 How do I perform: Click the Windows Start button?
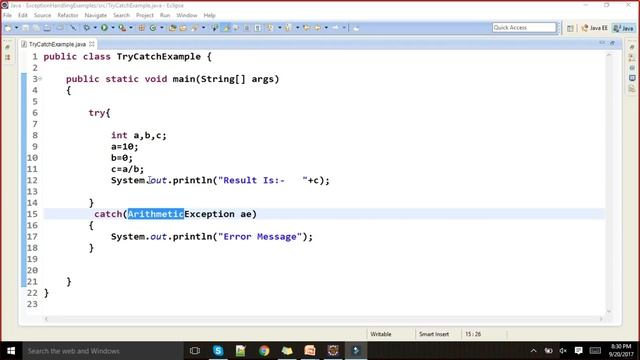[x=11, y=351]
